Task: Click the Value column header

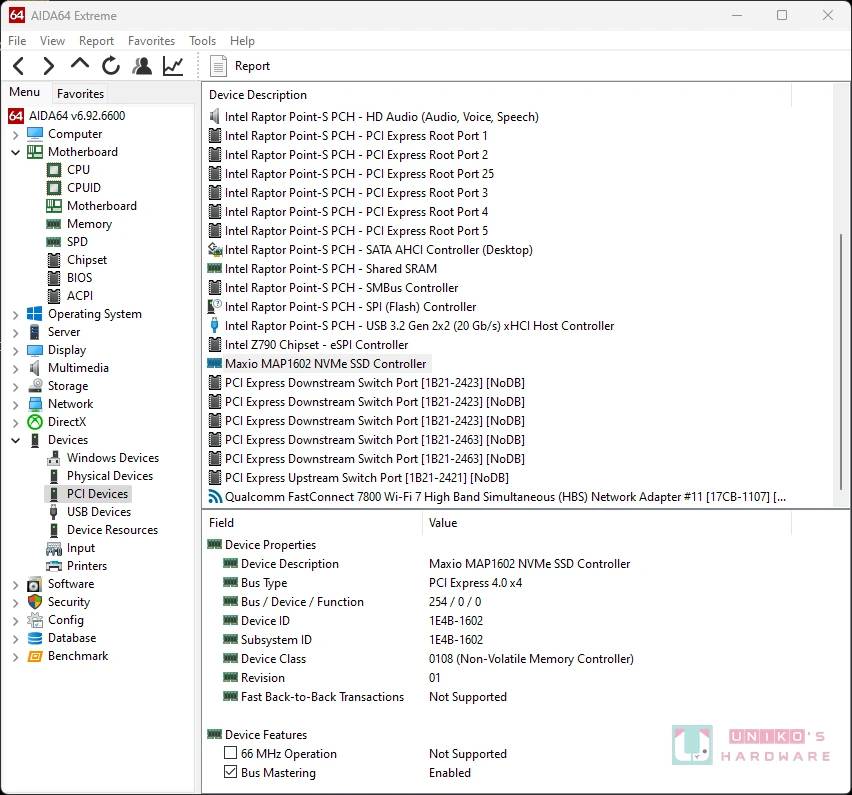Action: click(x=443, y=523)
